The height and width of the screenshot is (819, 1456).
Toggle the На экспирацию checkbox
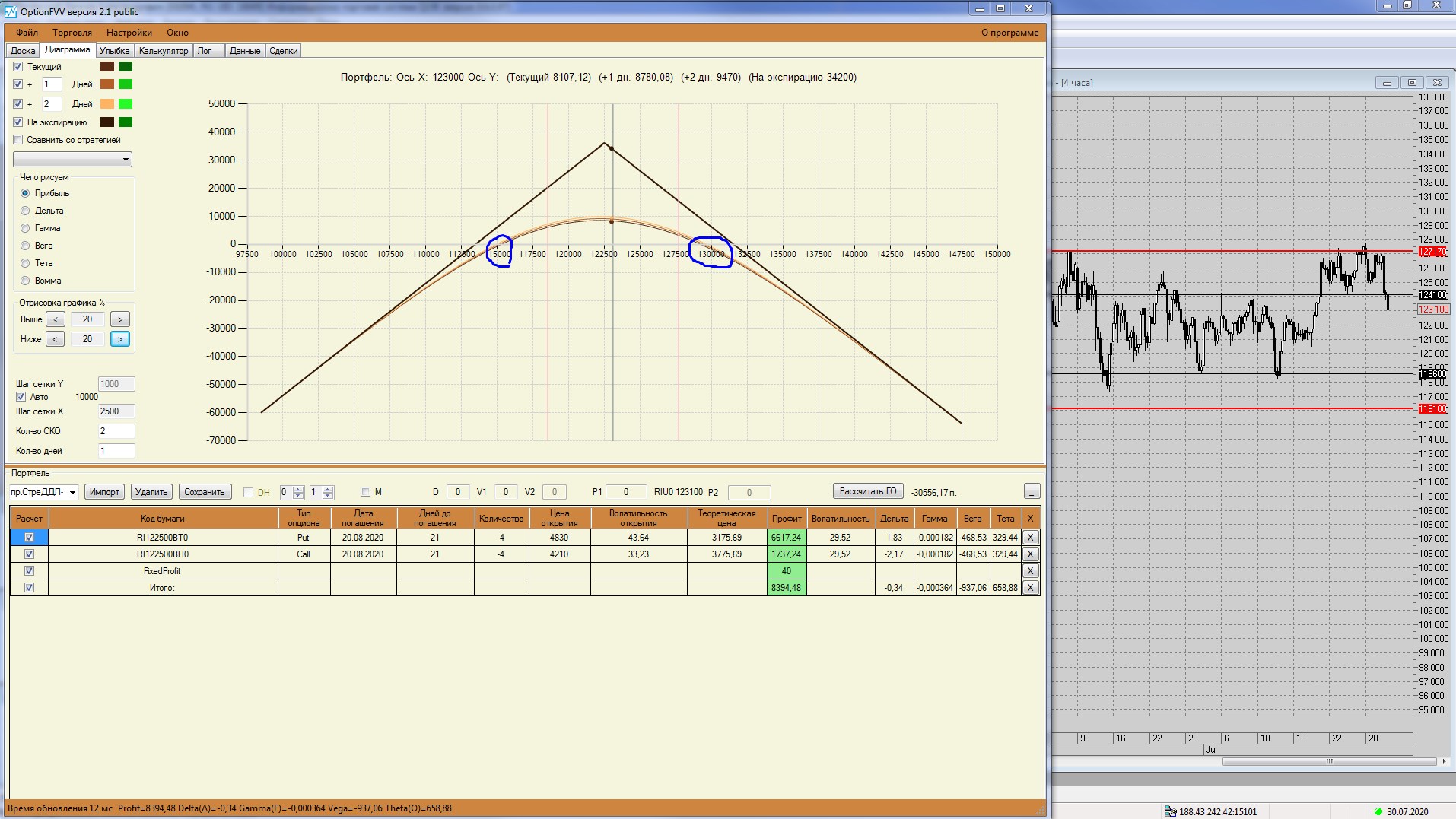pyautogui.click(x=18, y=122)
